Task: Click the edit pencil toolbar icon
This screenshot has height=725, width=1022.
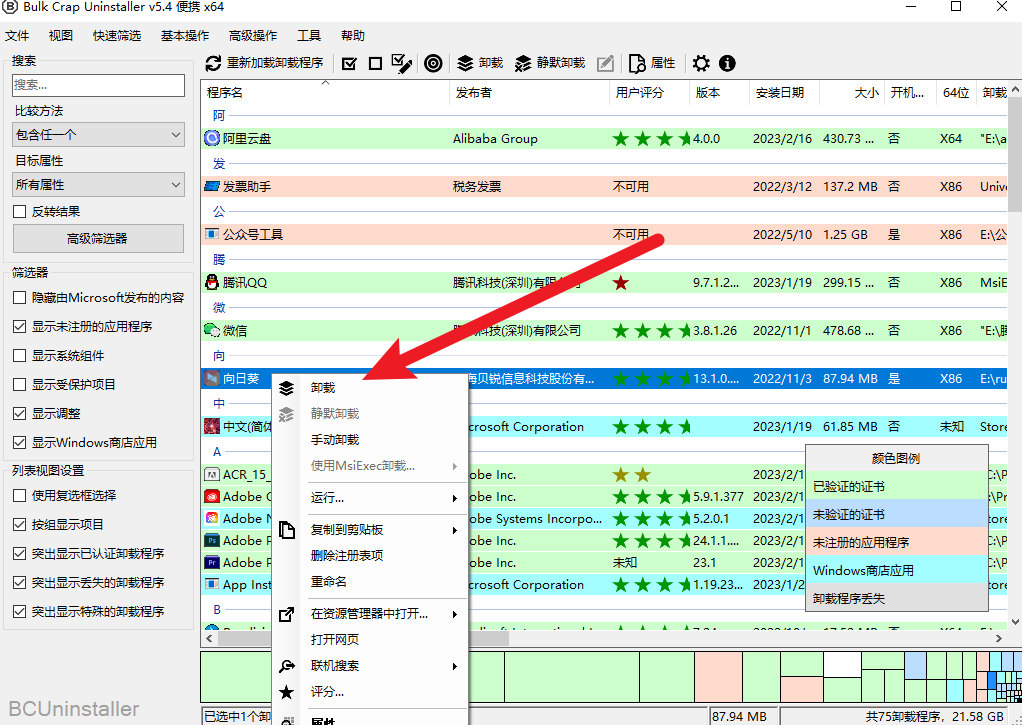Action: point(606,63)
